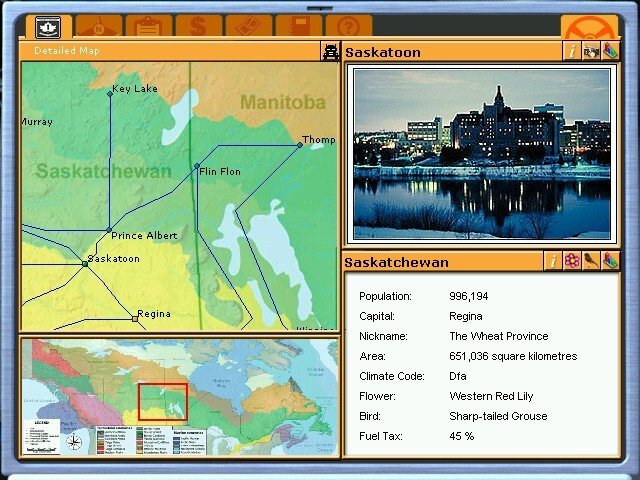Select Regina city marker on the map

[135, 318]
